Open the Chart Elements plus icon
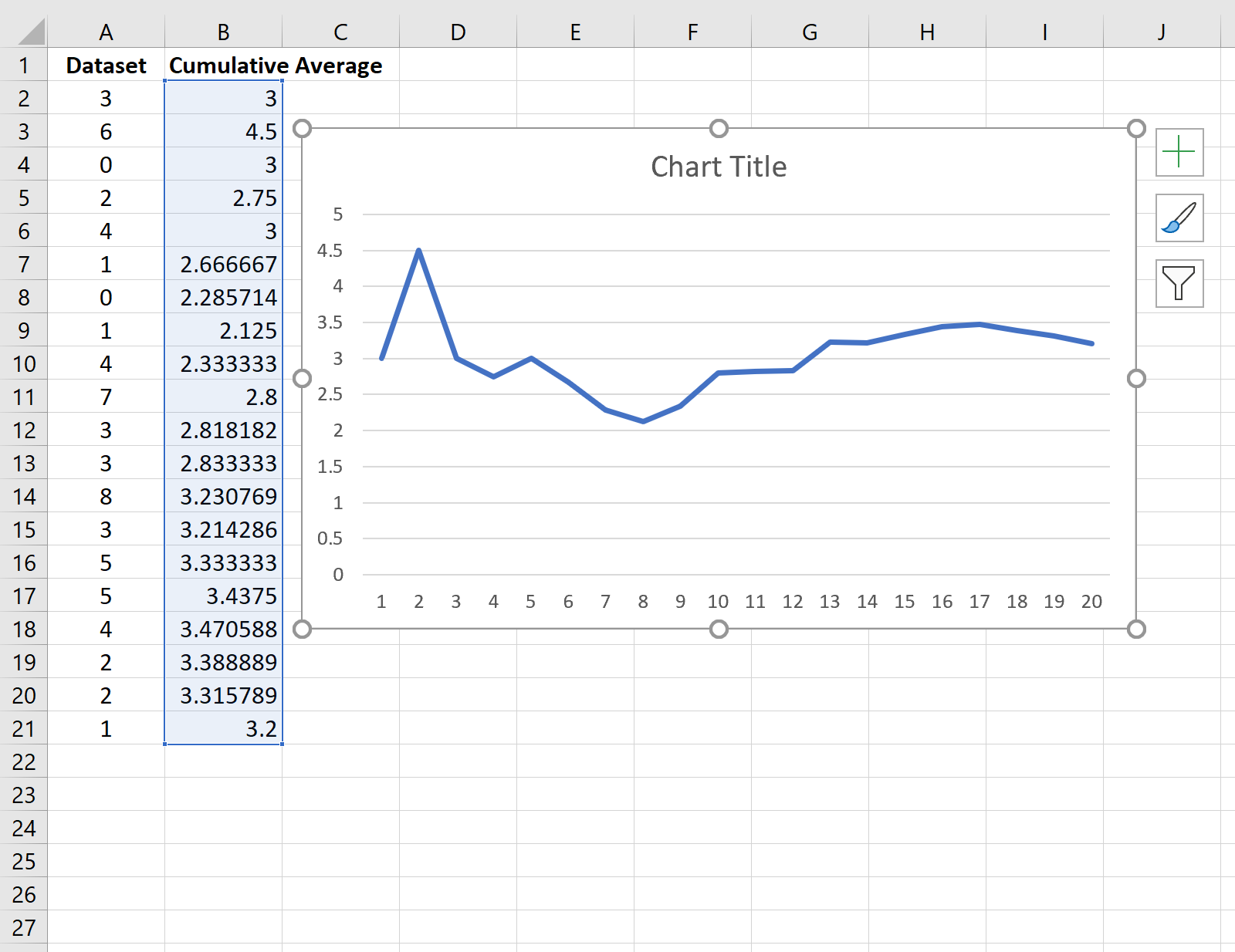 click(x=1180, y=152)
